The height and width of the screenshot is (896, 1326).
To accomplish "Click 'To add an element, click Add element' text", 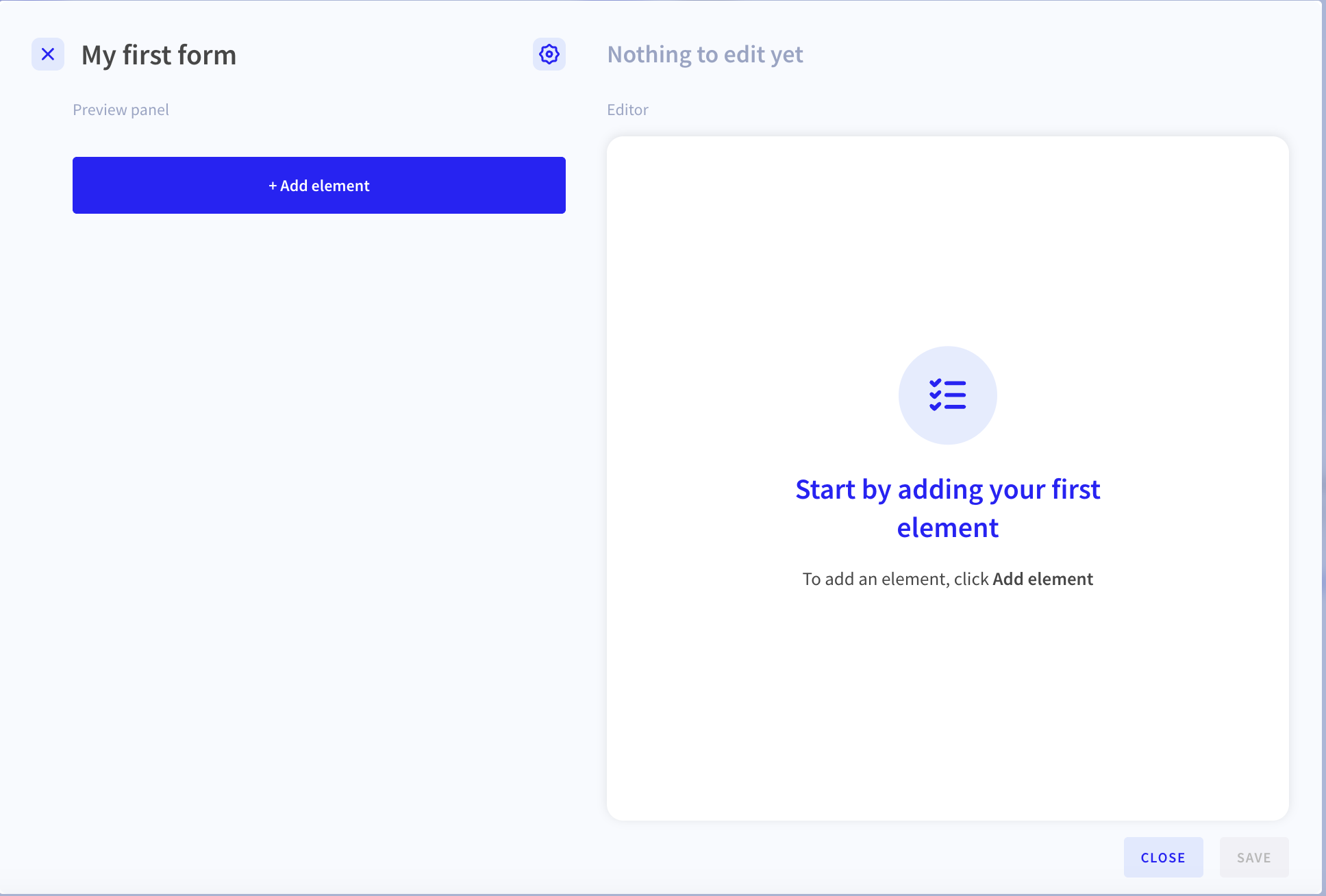I will pos(948,579).
